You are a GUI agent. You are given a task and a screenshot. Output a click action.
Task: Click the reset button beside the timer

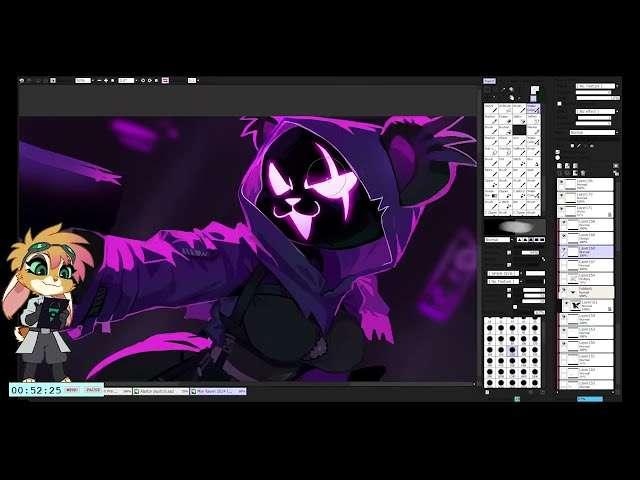click(x=72, y=390)
